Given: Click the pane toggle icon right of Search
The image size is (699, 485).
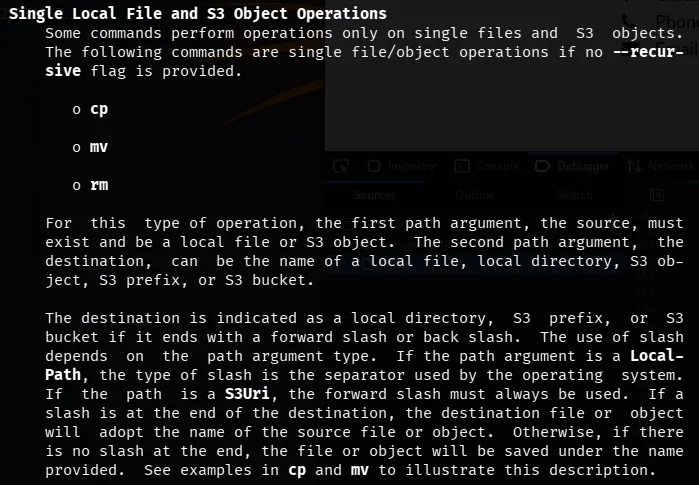Looking at the screenshot, I should click(x=657, y=195).
